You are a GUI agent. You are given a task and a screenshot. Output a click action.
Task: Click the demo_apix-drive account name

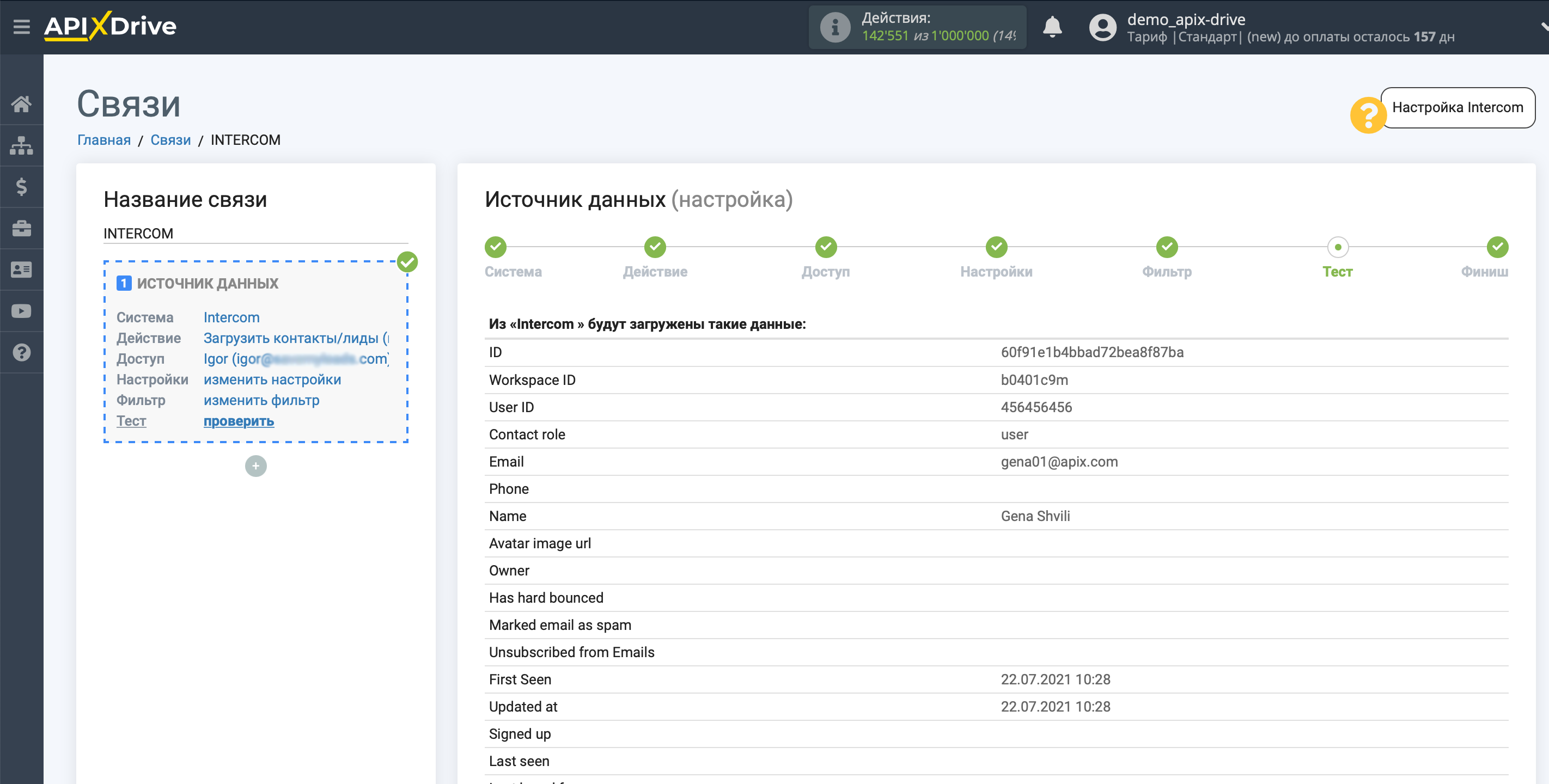coord(1186,19)
